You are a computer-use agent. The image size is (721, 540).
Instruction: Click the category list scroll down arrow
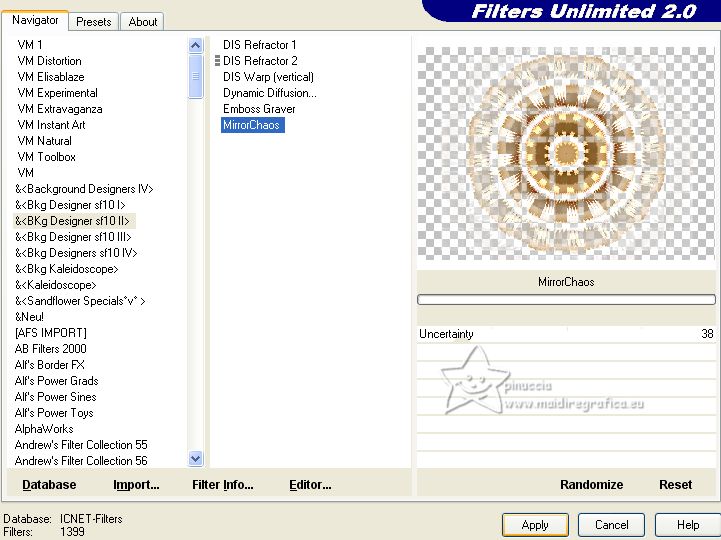[195, 459]
